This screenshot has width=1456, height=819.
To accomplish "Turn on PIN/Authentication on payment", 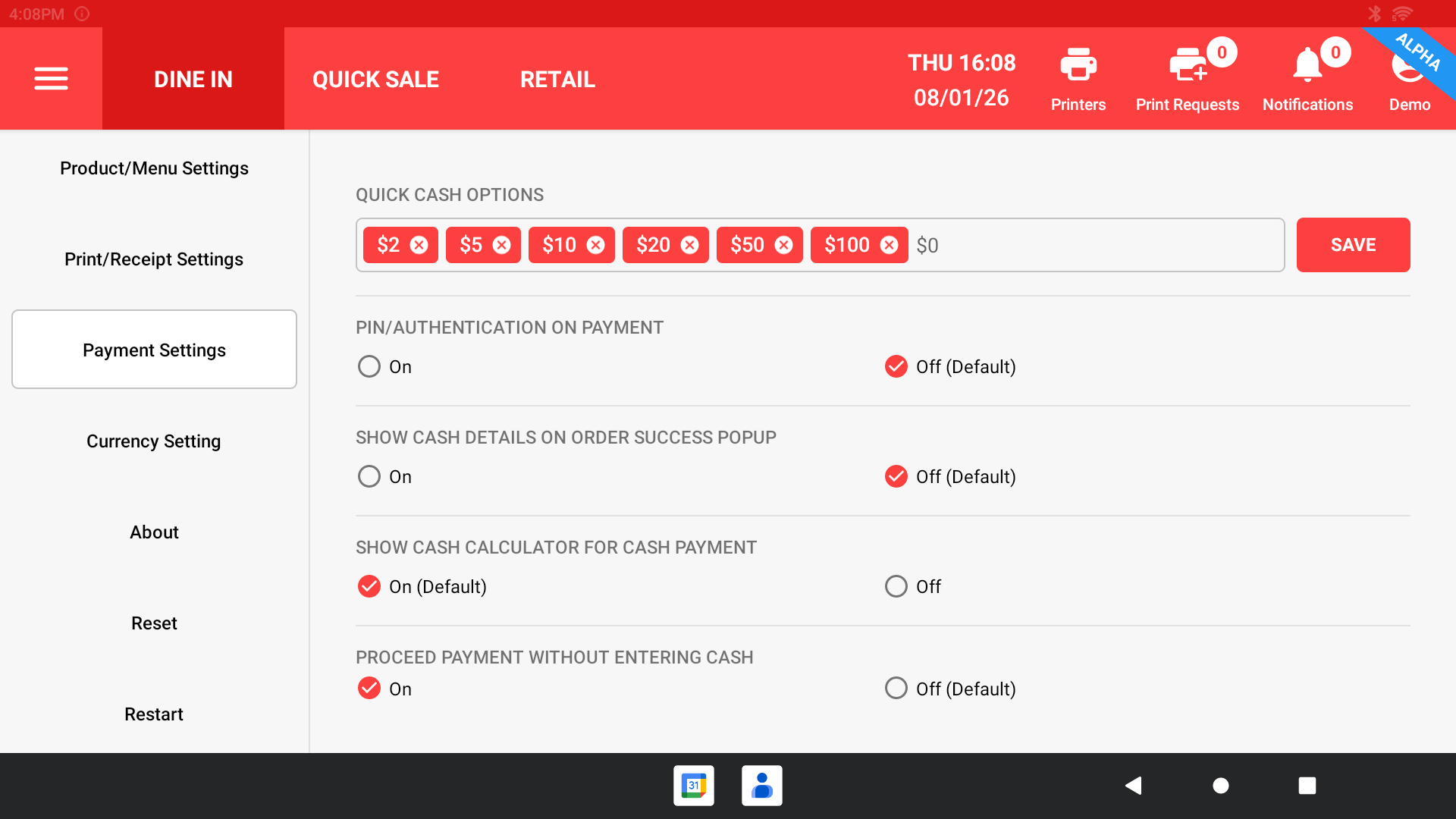I will pyautogui.click(x=369, y=366).
